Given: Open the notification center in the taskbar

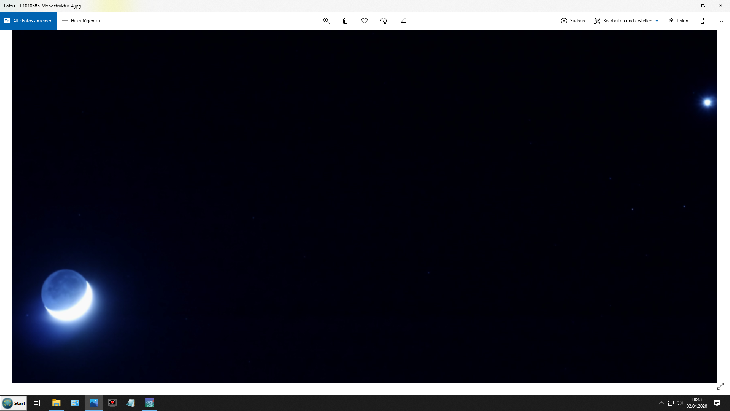Looking at the screenshot, I should [717, 403].
